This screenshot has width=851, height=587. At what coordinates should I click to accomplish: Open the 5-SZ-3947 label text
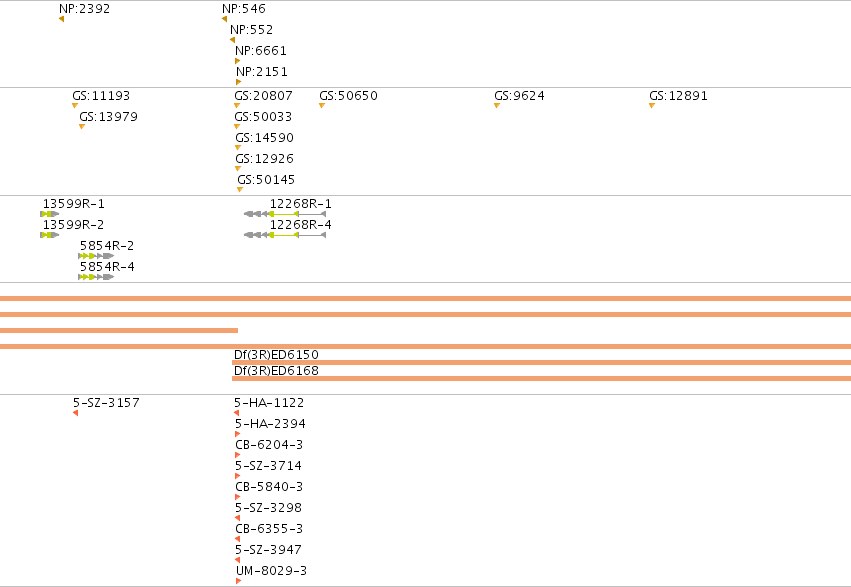pos(269,550)
